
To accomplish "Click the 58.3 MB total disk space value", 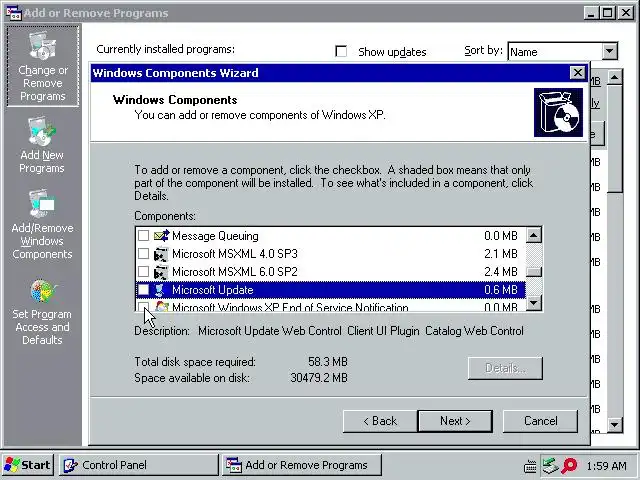I will point(328,362).
